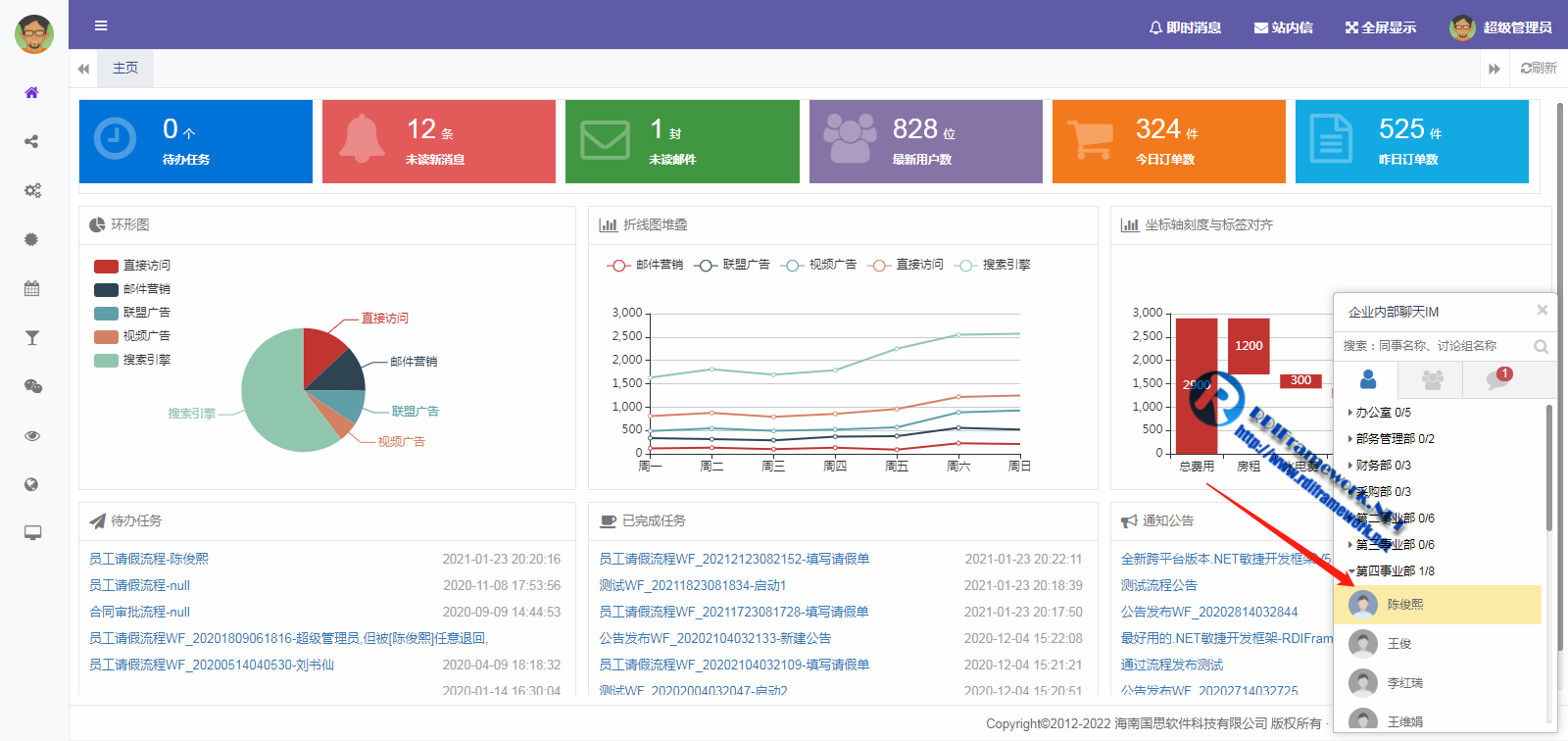Open chat with 李红瑞
Image resolution: width=1568 pixels, height=741 pixels.
pyautogui.click(x=1438, y=683)
